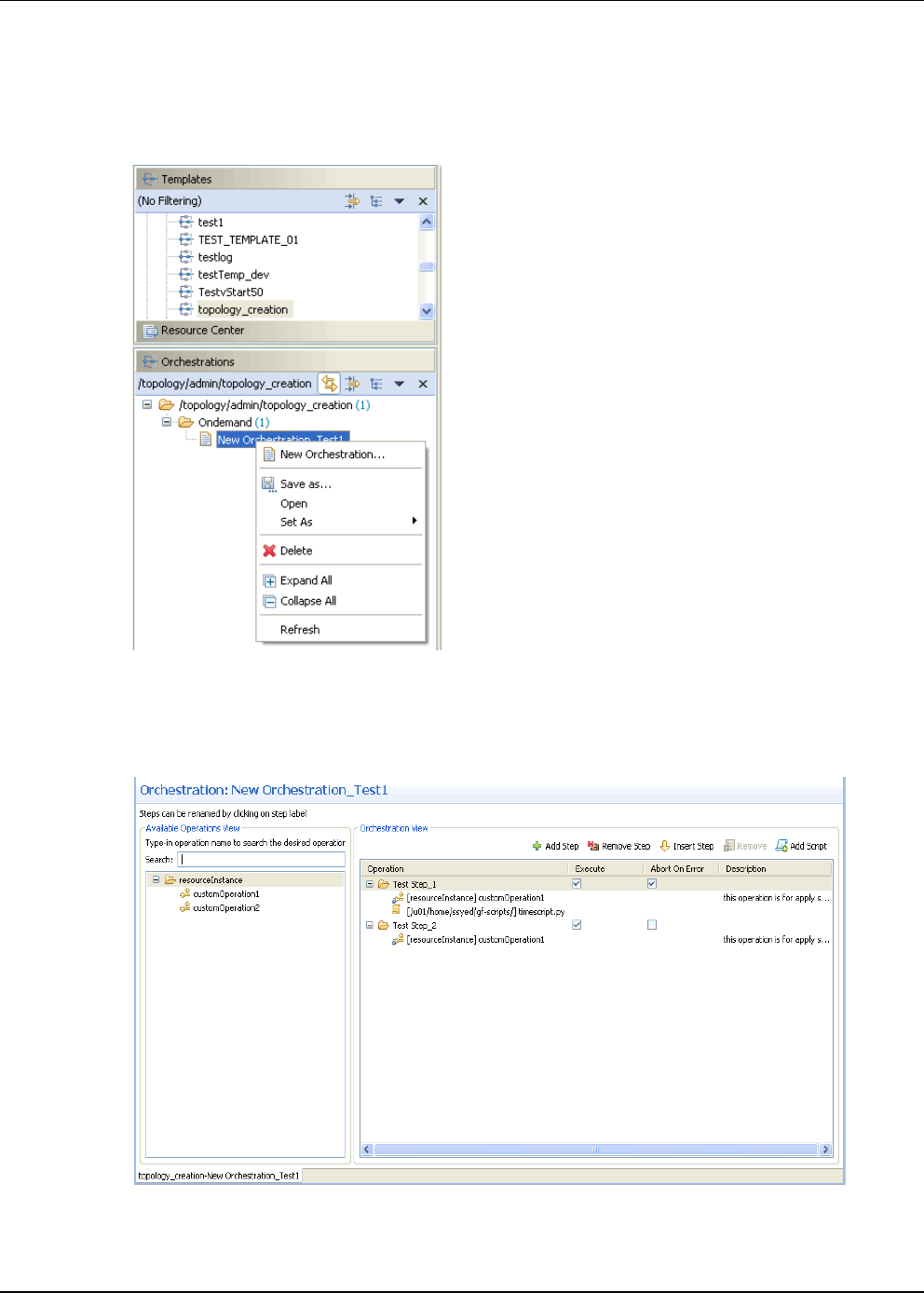Close the Orchestrations path bar

[x=423, y=384]
